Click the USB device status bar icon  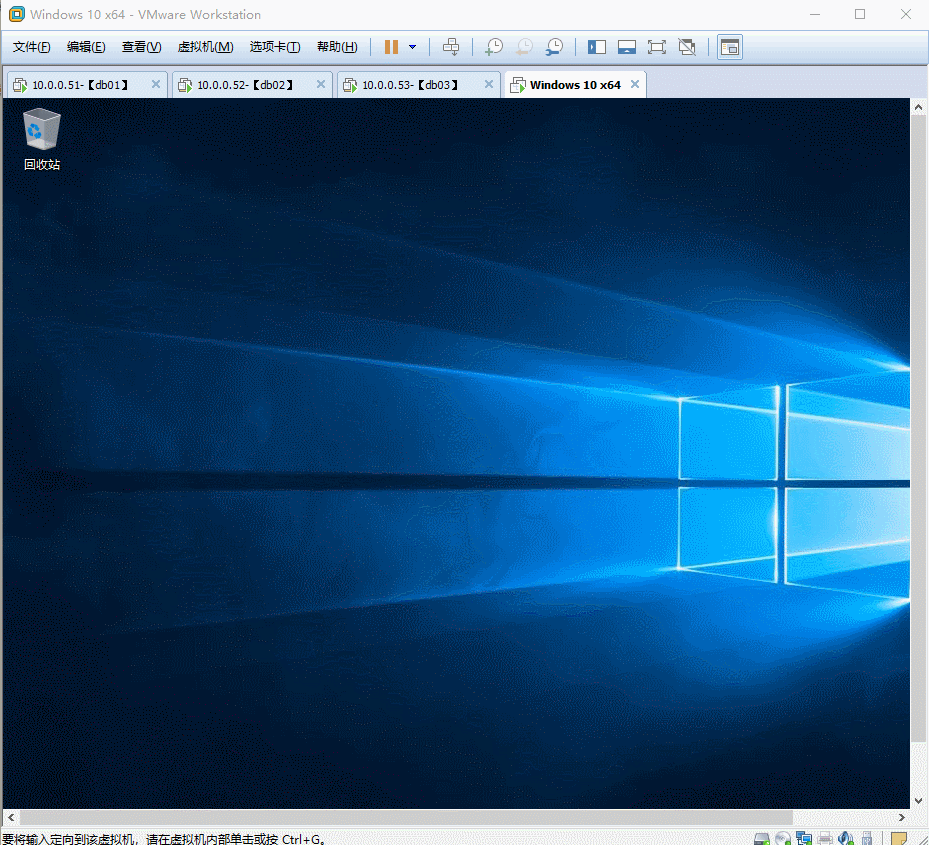pyautogui.click(x=867, y=838)
